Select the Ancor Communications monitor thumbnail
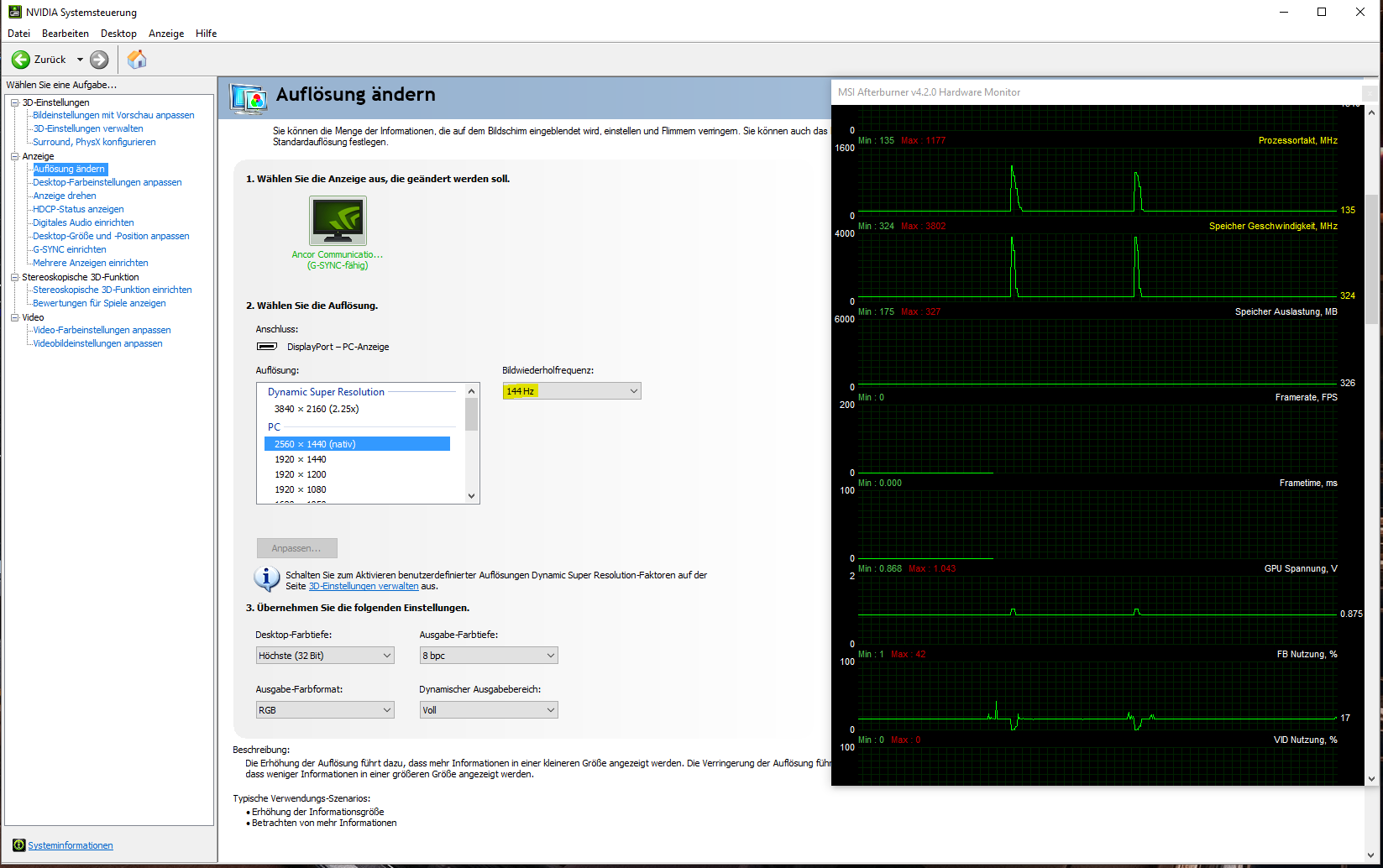The width and height of the screenshot is (1383, 868). 338,221
